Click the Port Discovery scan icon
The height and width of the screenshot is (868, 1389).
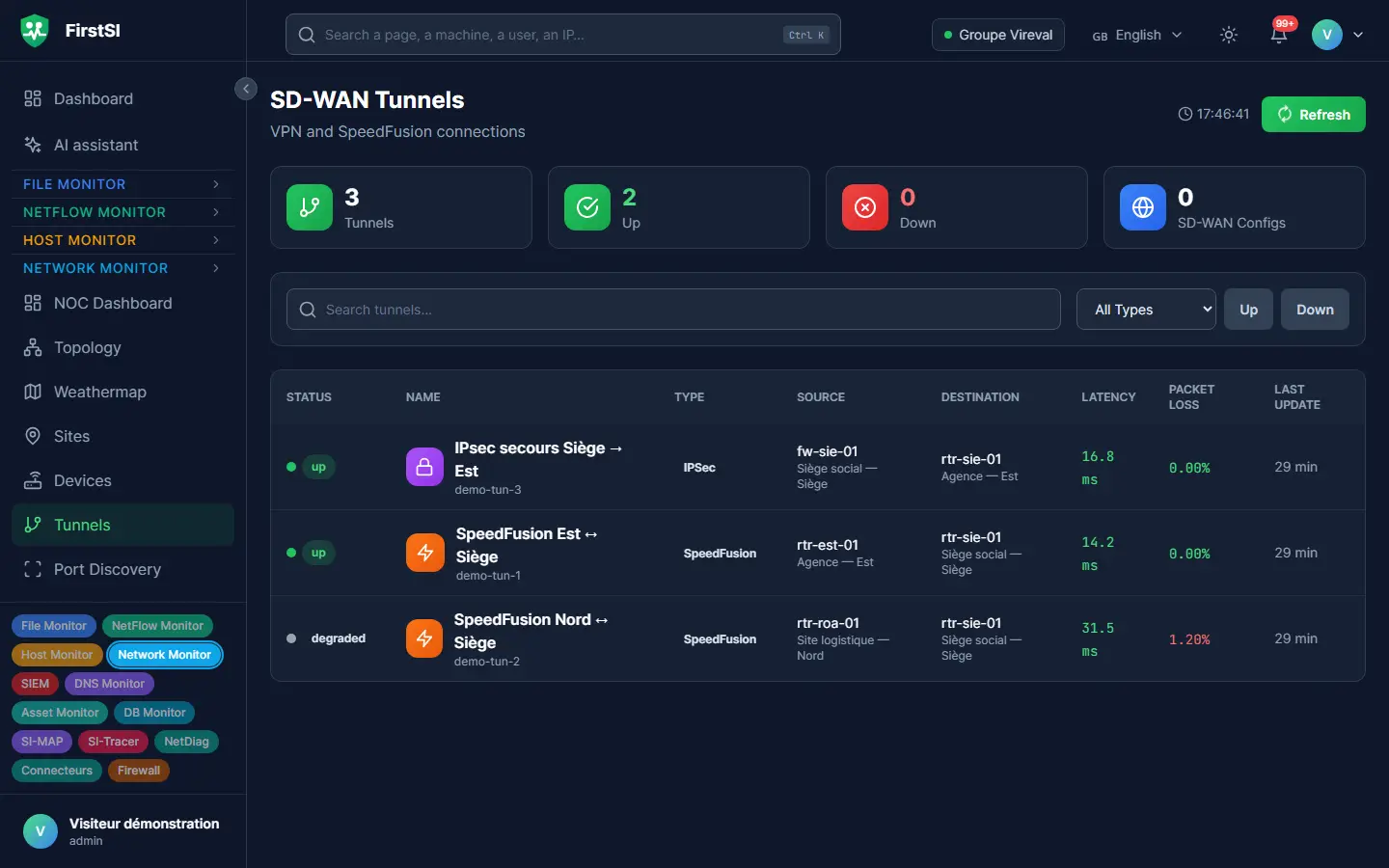(33, 569)
